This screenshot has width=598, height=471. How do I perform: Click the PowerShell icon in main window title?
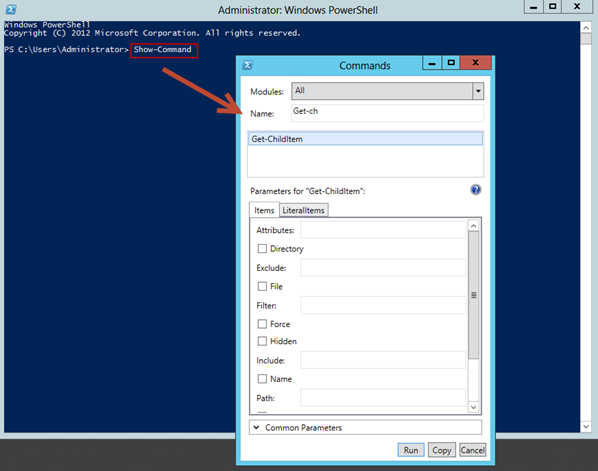pos(11,10)
